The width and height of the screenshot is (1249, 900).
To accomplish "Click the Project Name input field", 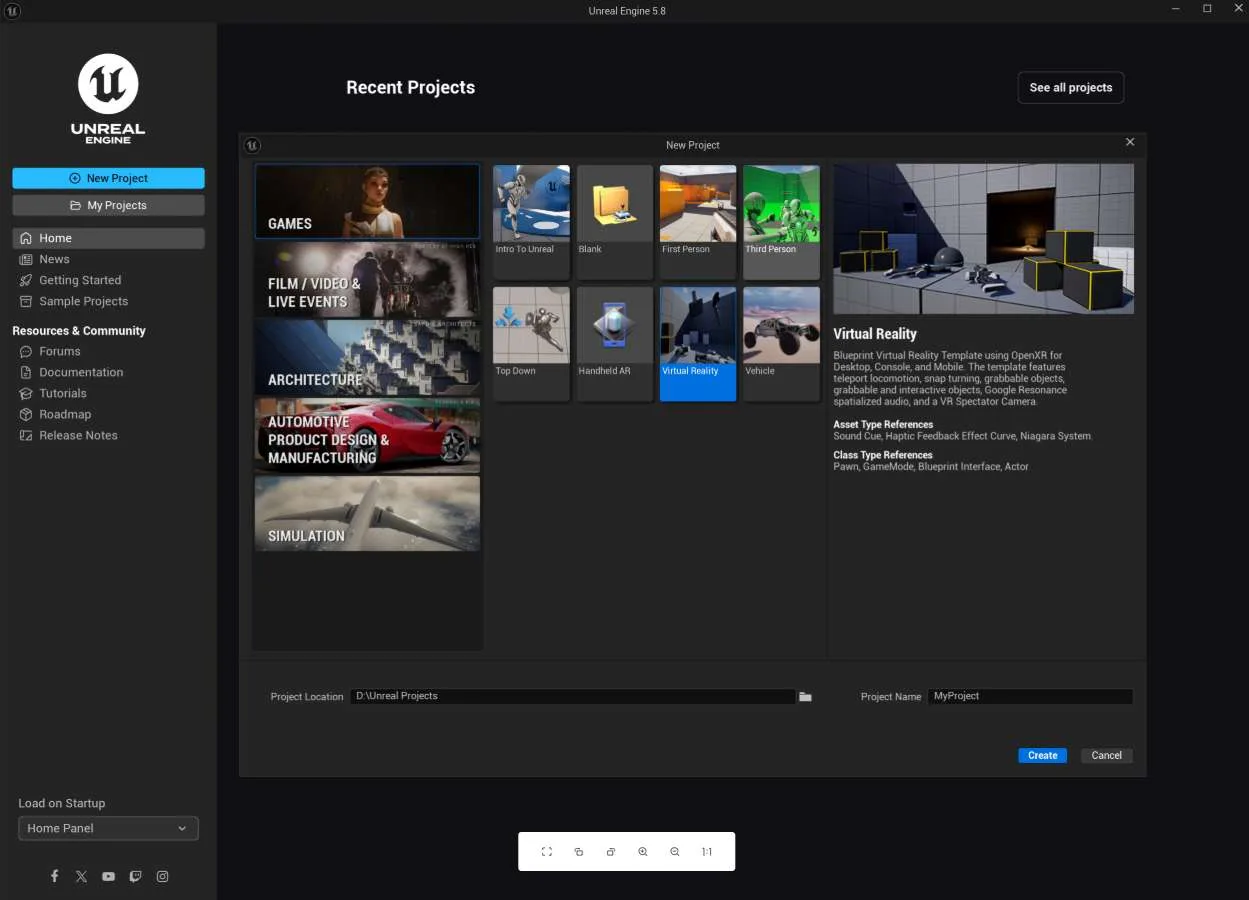I will tap(1030, 696).
